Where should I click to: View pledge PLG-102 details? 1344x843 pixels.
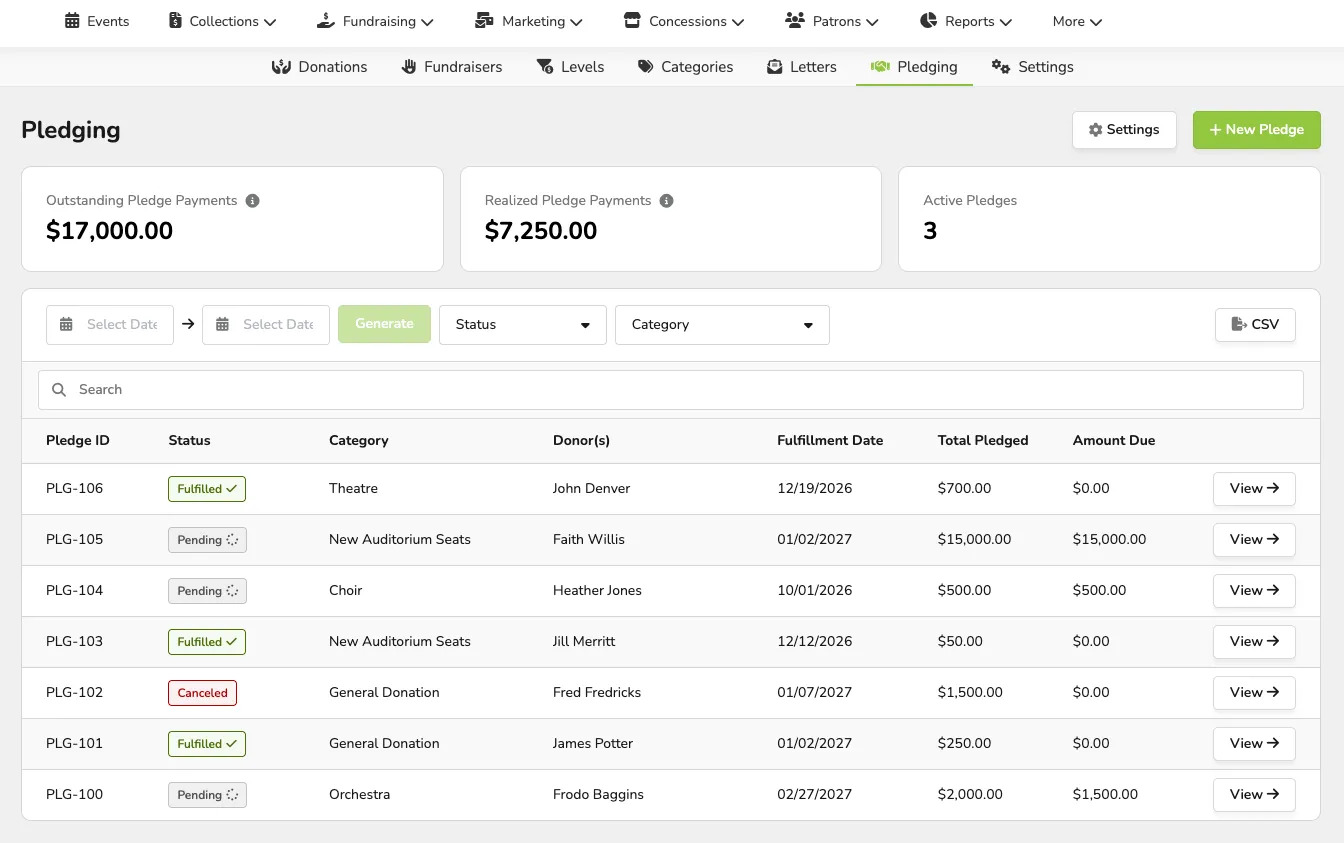coord(1254,693)
